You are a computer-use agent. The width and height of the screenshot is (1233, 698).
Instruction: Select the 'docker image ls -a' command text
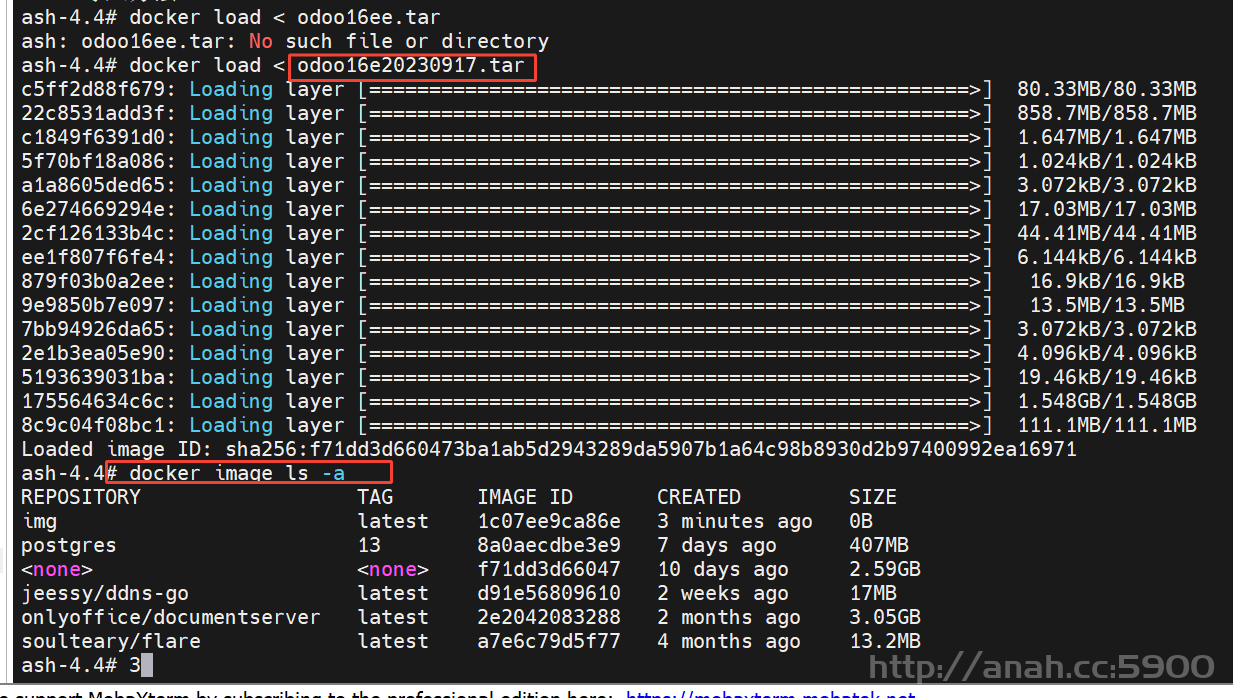pyautogui.click(x=237, y=474)
